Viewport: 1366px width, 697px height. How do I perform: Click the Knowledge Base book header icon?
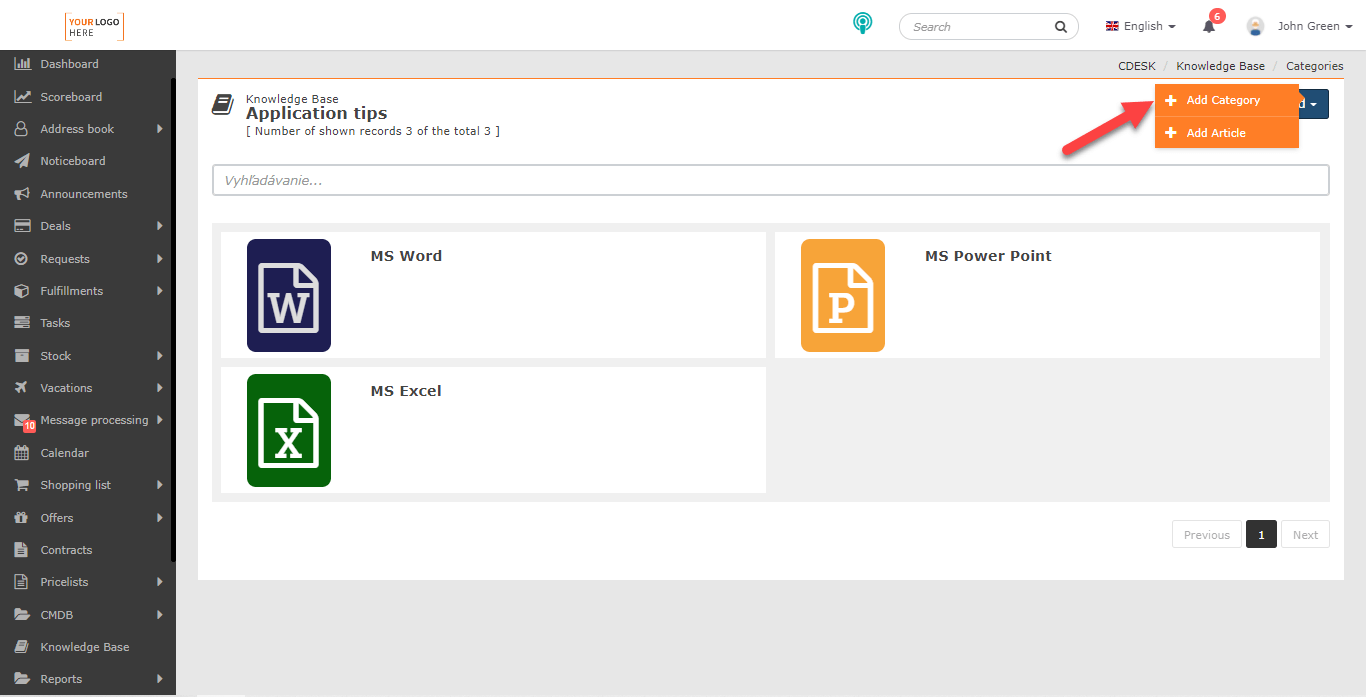[223, 105]
